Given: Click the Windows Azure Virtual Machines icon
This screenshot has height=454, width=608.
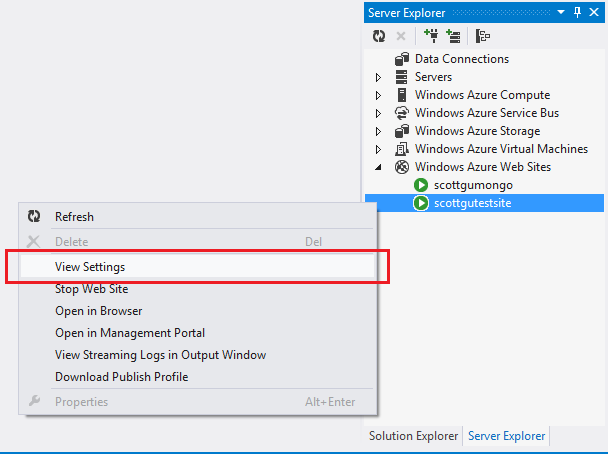Looking at the screenshot, I should [402, 149].
